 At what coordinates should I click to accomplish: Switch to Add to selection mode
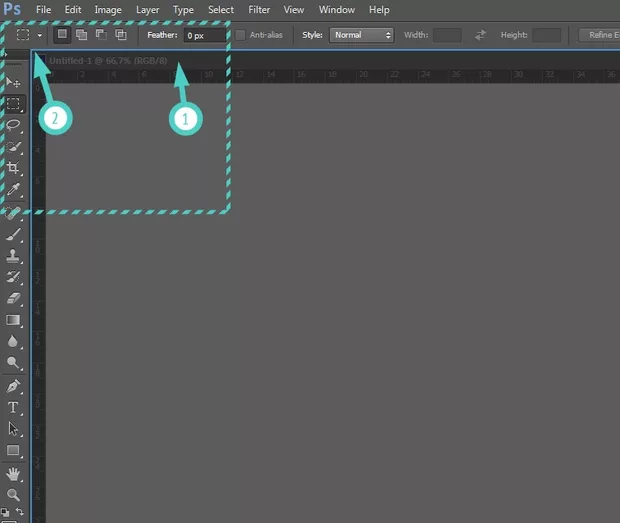click(81, 35)
